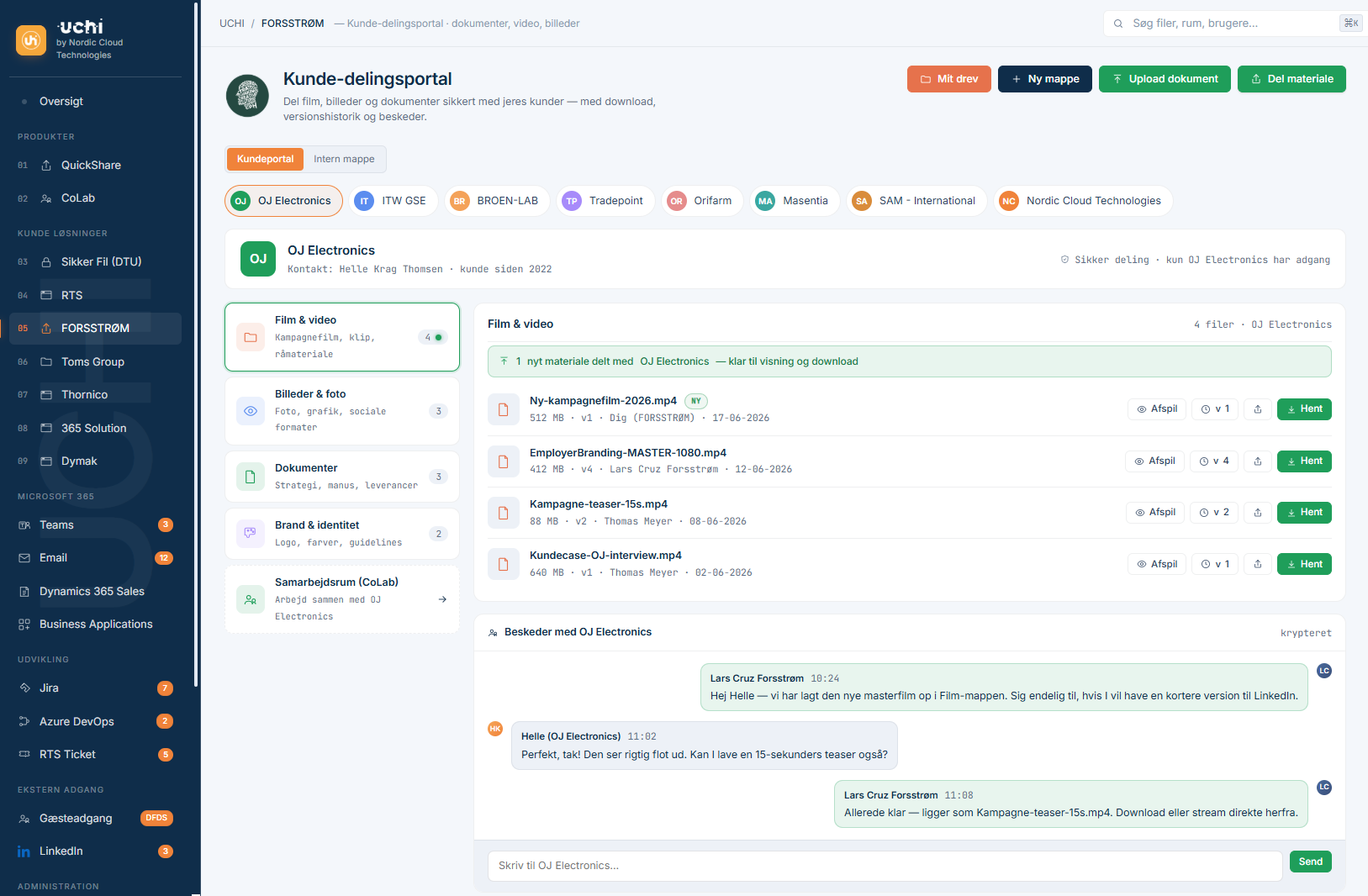Play Ny-kampagnefilm-2026.mp4 with Afspil
Image resolution: width=1368 pixels, height=896 pixels.
1157,409
